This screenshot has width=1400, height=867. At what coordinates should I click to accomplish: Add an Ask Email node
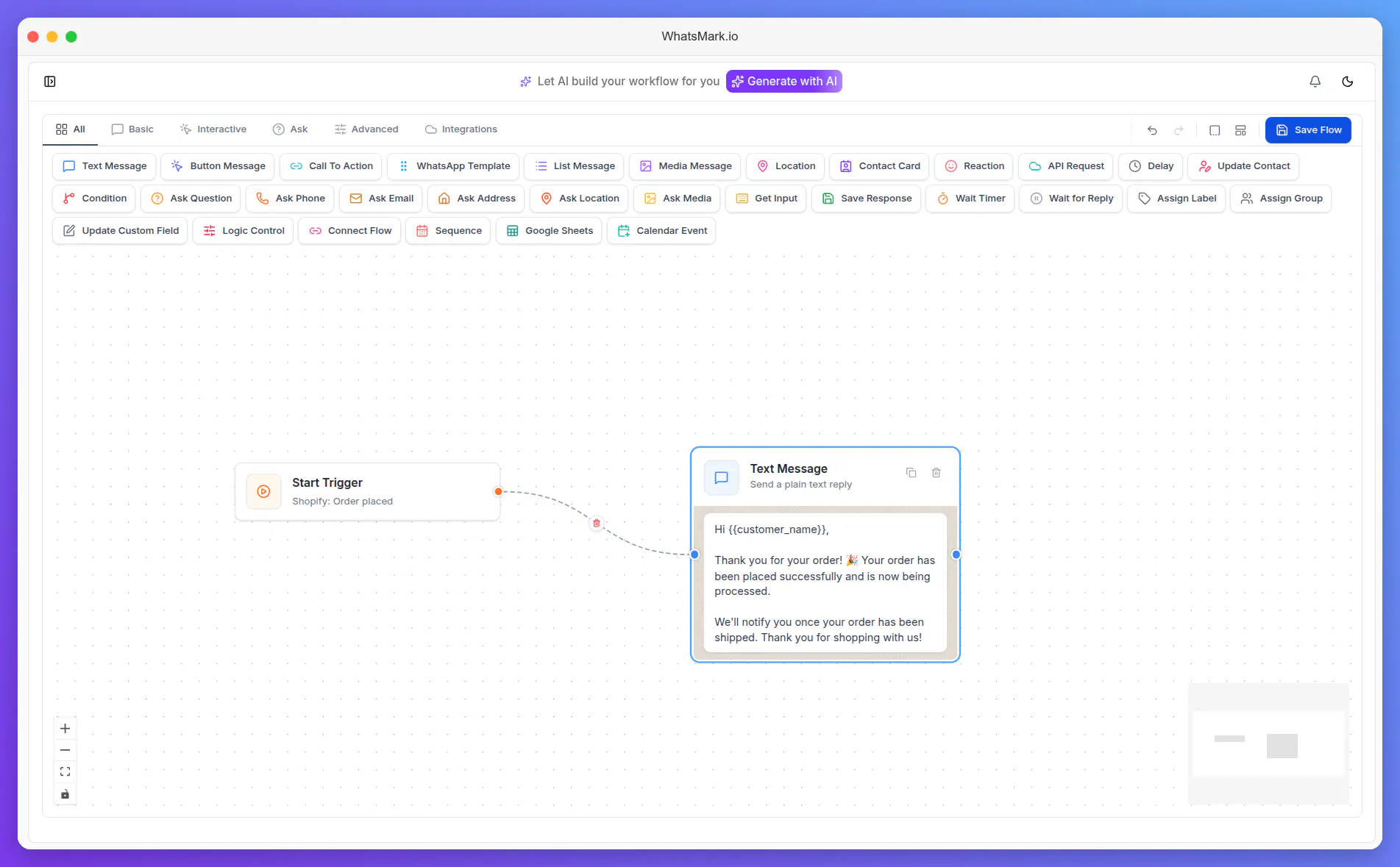(x=381, y=199)
